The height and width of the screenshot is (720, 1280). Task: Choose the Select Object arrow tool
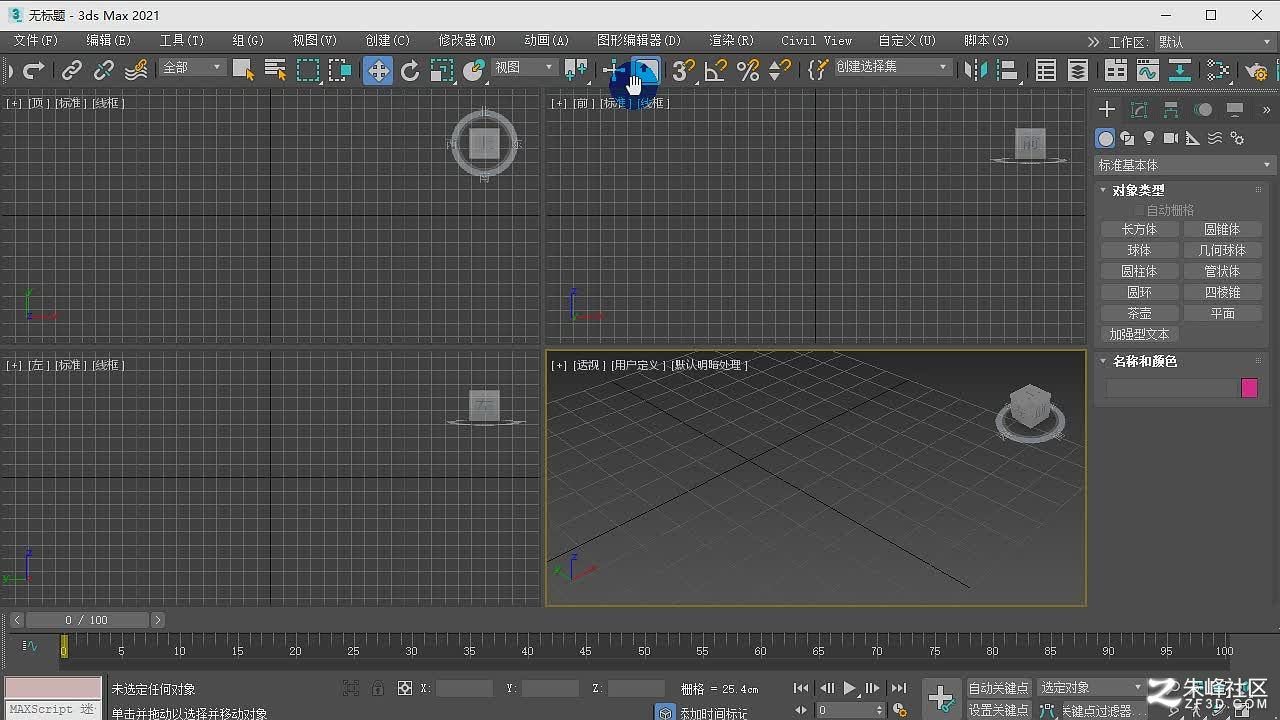tap(243, 70)
